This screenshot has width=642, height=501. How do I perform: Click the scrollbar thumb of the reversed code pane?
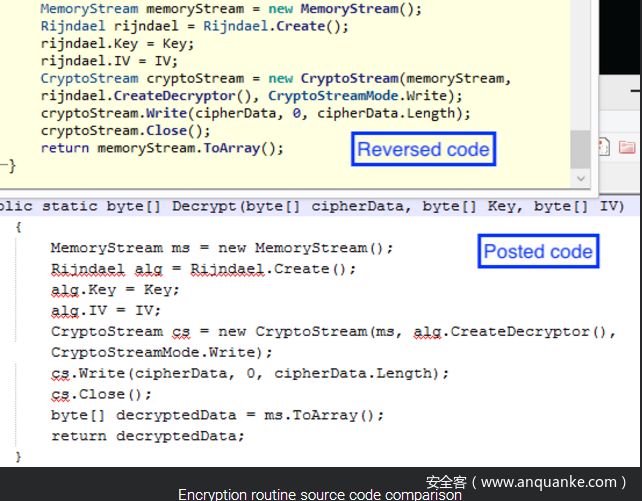[x=580, y=149]
